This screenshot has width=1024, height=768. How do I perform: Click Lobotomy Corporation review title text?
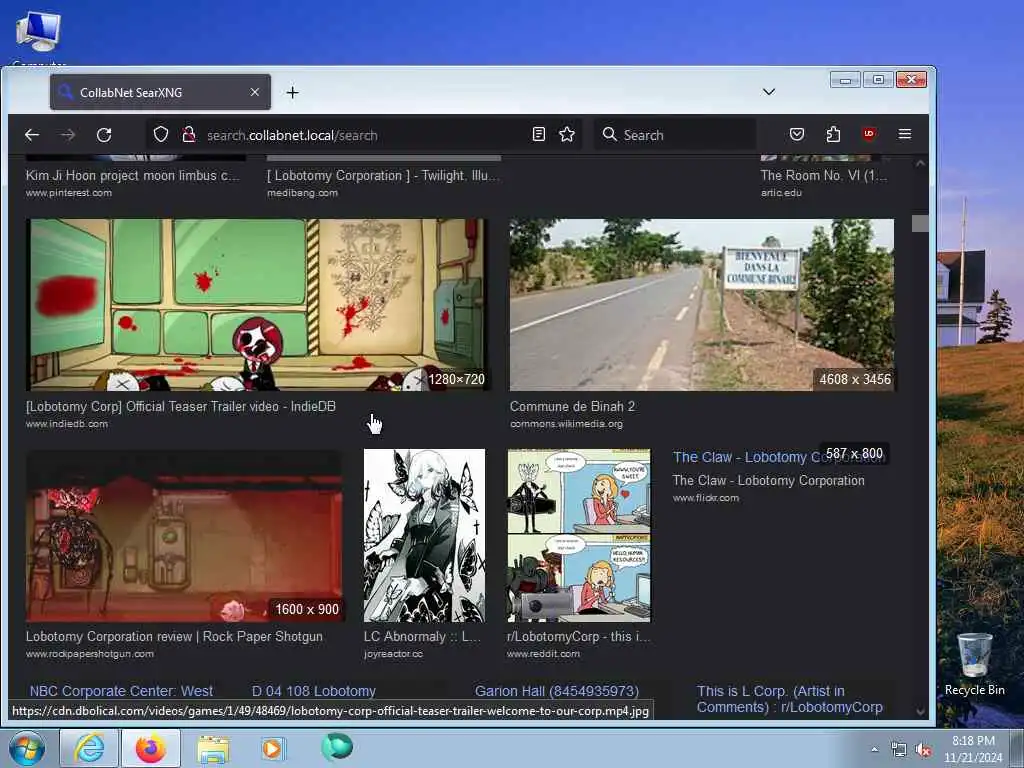pos(174,636)
